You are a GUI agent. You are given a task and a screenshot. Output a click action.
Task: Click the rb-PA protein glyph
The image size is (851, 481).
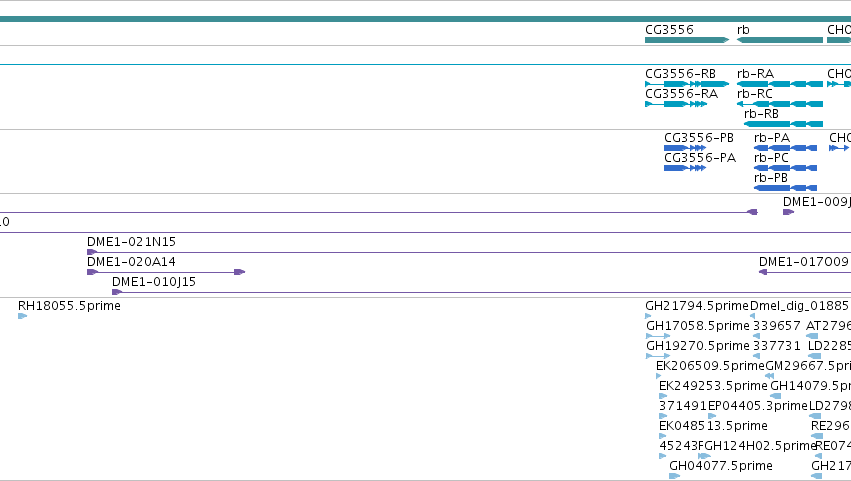[785, 148]
